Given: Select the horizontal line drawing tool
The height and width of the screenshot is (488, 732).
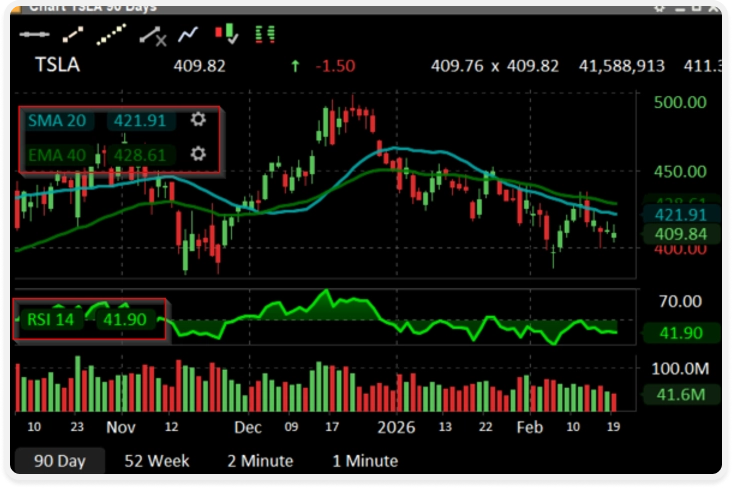Looking at the screenshot, I should pos(35,35).
